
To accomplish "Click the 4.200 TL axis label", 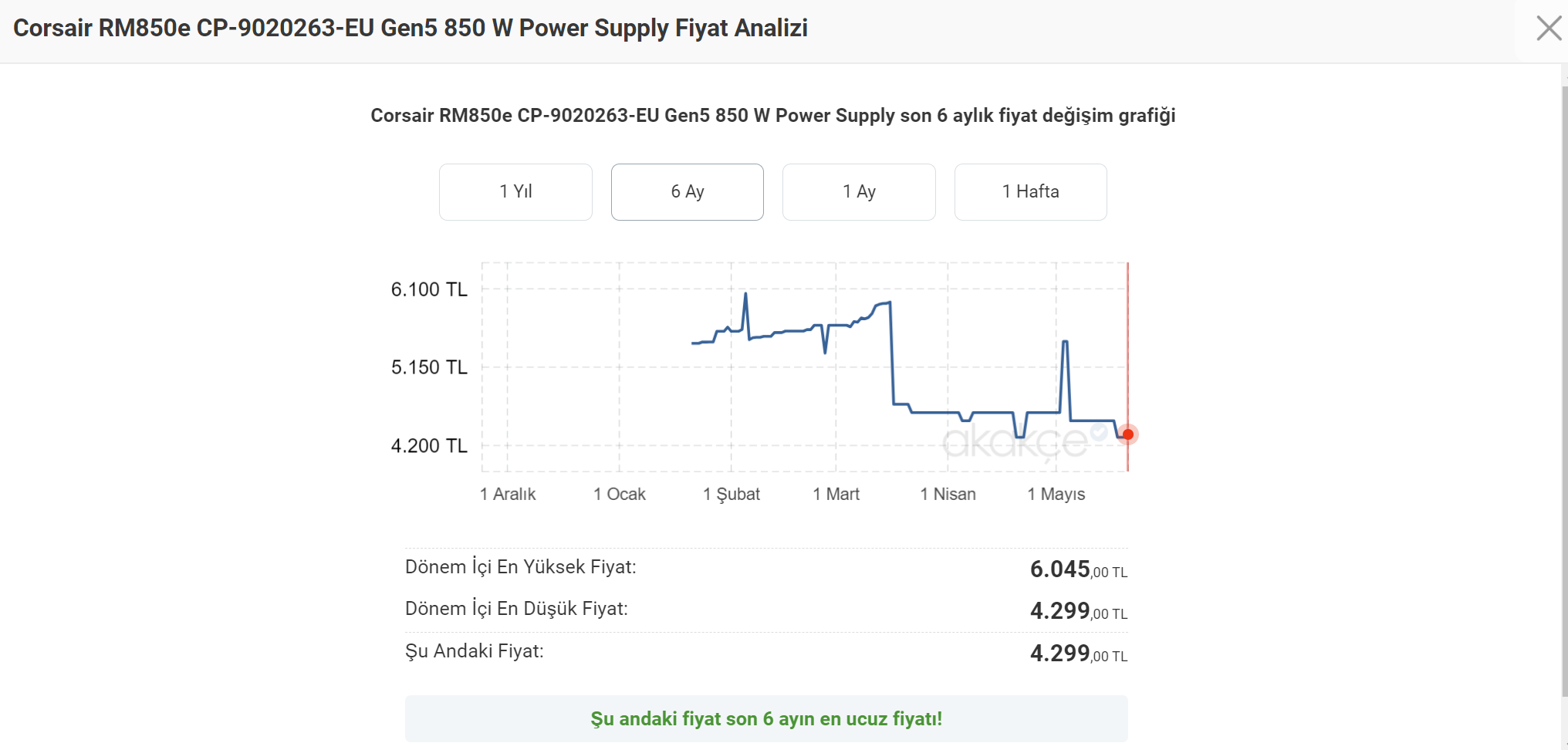I will (x=429, y=446).
